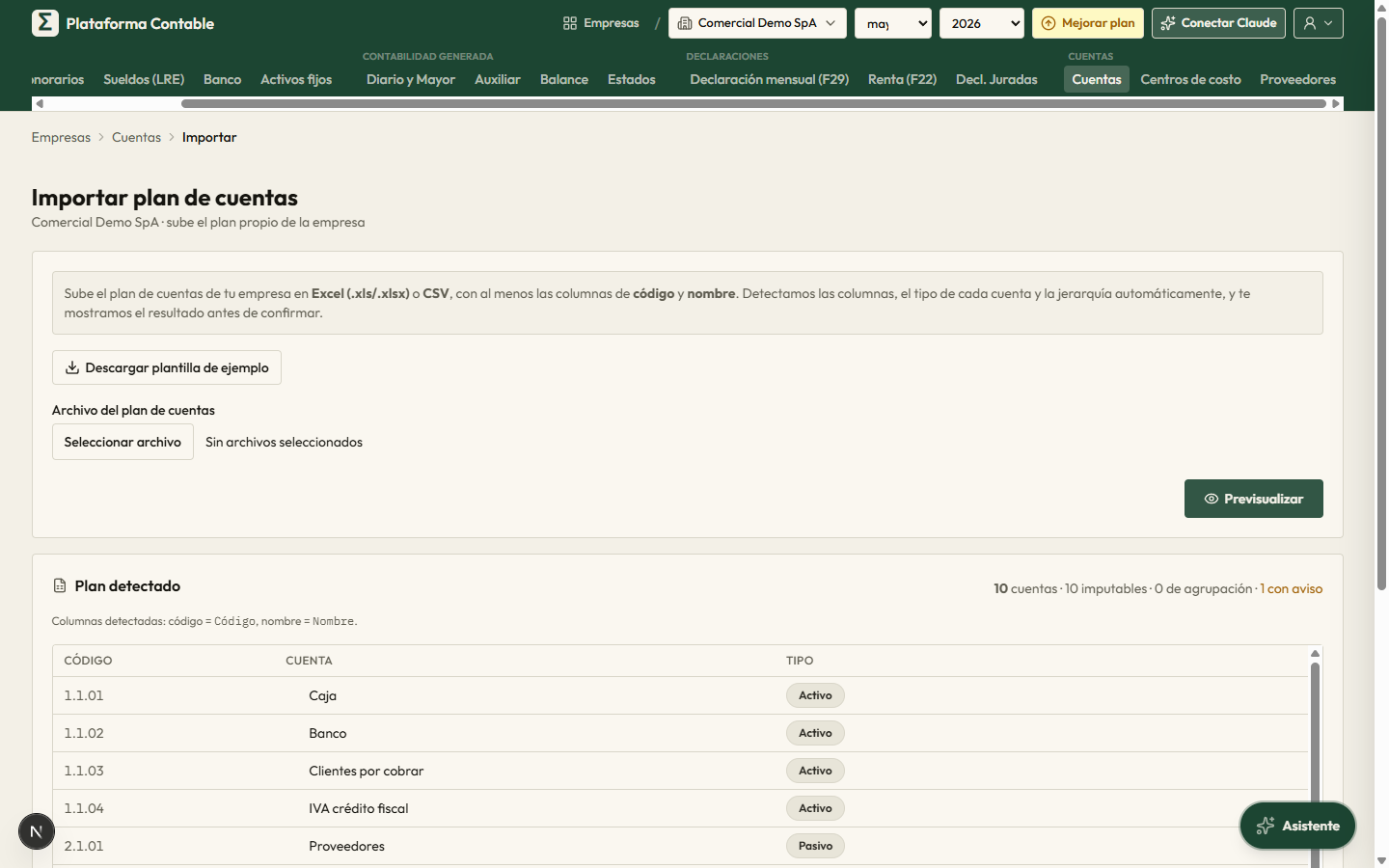Click the Plataforma Contable sigma logo
Screen dimensions: 1389x868
[44, 23]
